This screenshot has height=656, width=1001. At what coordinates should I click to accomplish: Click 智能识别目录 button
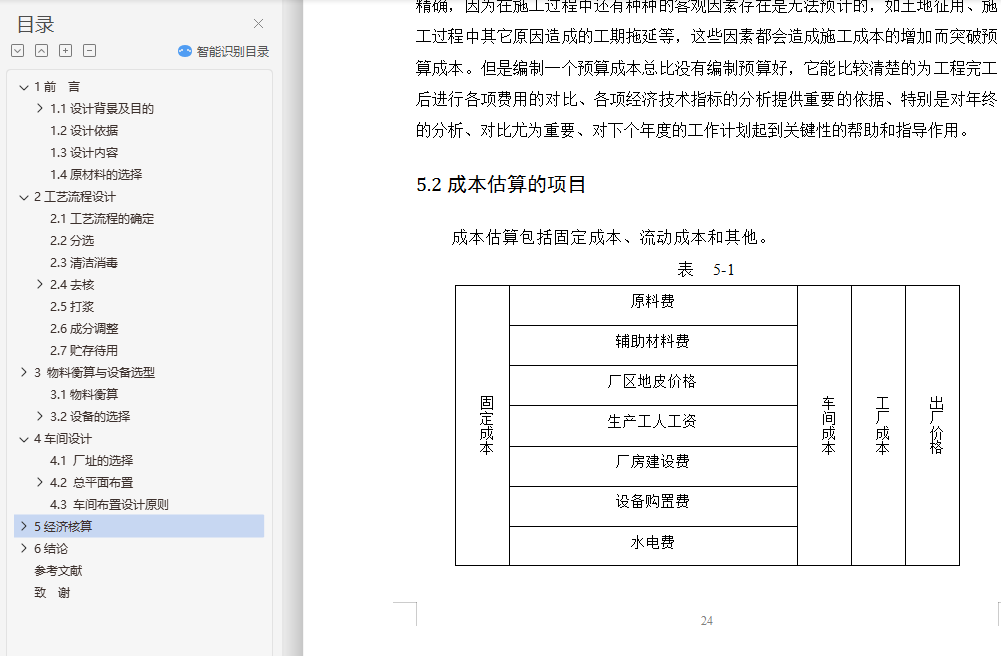pos(223,51)
